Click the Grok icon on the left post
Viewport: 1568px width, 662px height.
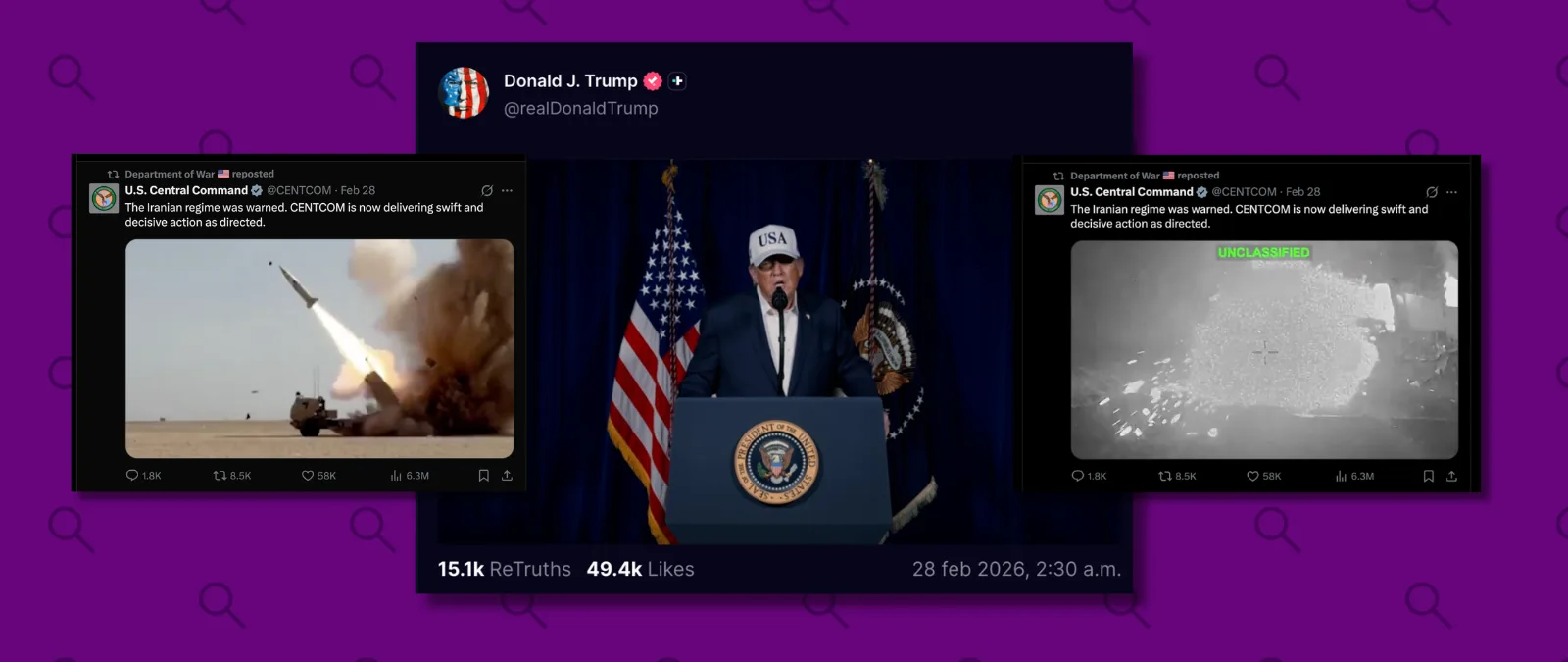(487, 191)
